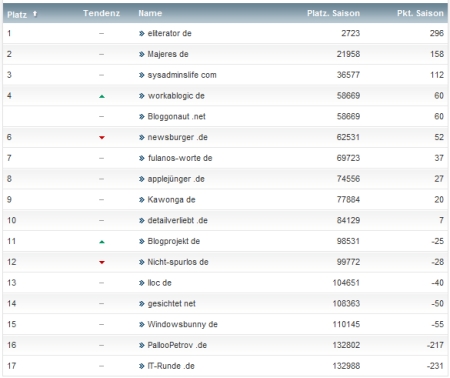Select the season rank value 110145

[346, 324]
